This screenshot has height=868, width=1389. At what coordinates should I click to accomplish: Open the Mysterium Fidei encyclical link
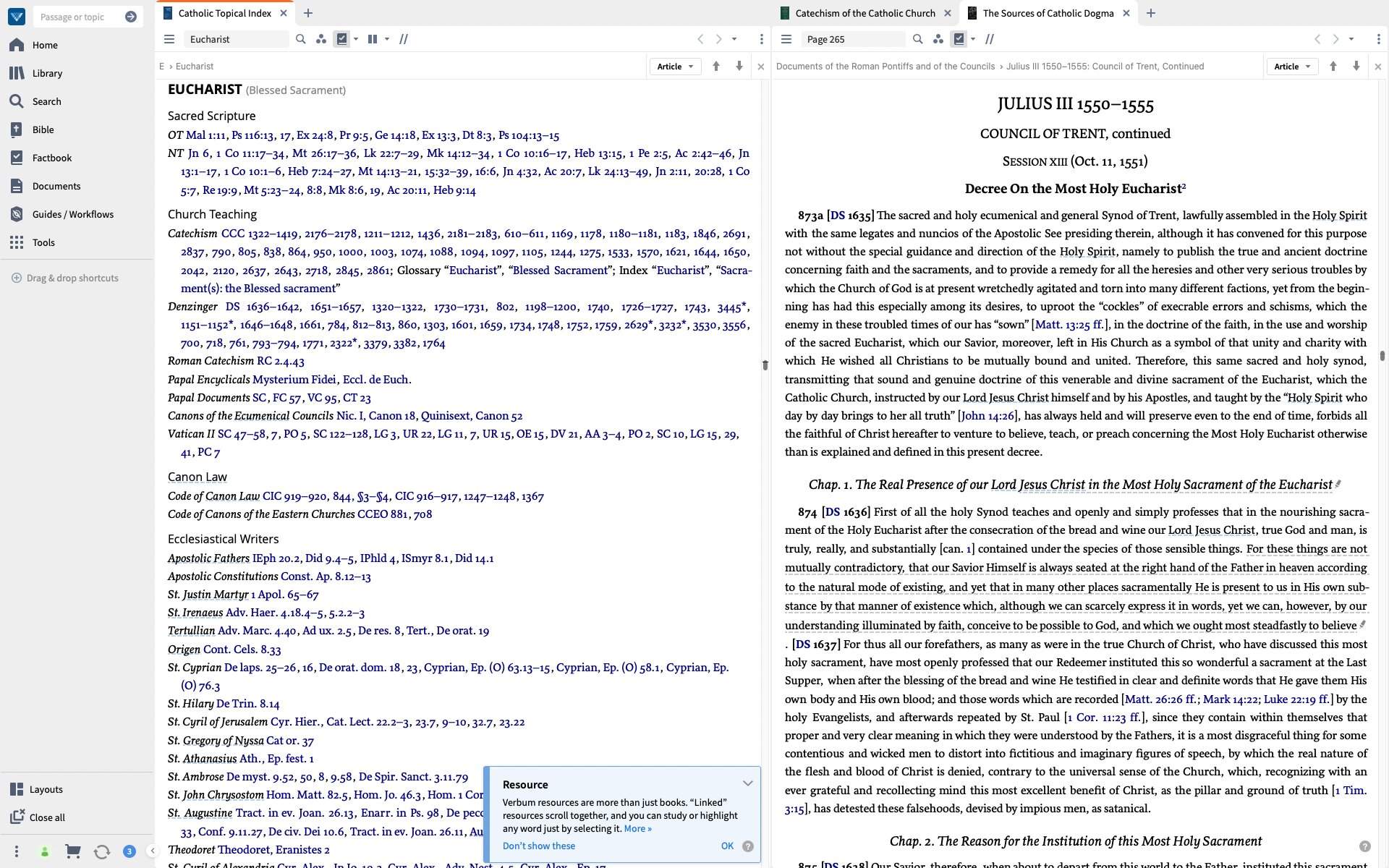[x=294, y=379]
